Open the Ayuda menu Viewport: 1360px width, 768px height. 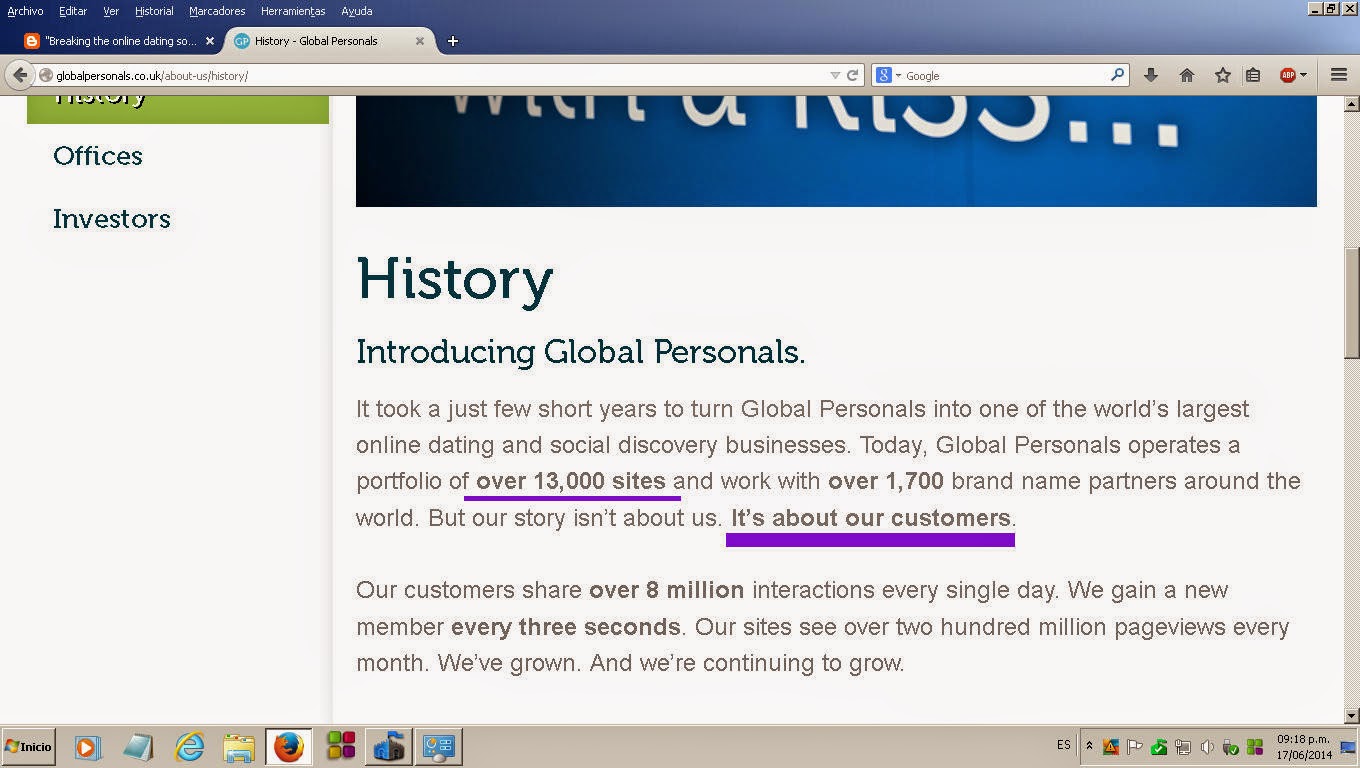tap(356, 11)
